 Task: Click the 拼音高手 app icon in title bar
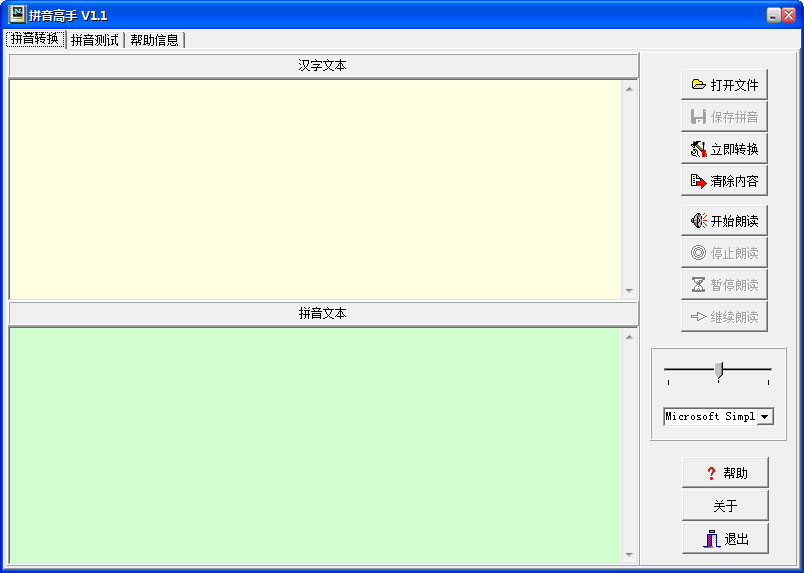pos(17,15)
